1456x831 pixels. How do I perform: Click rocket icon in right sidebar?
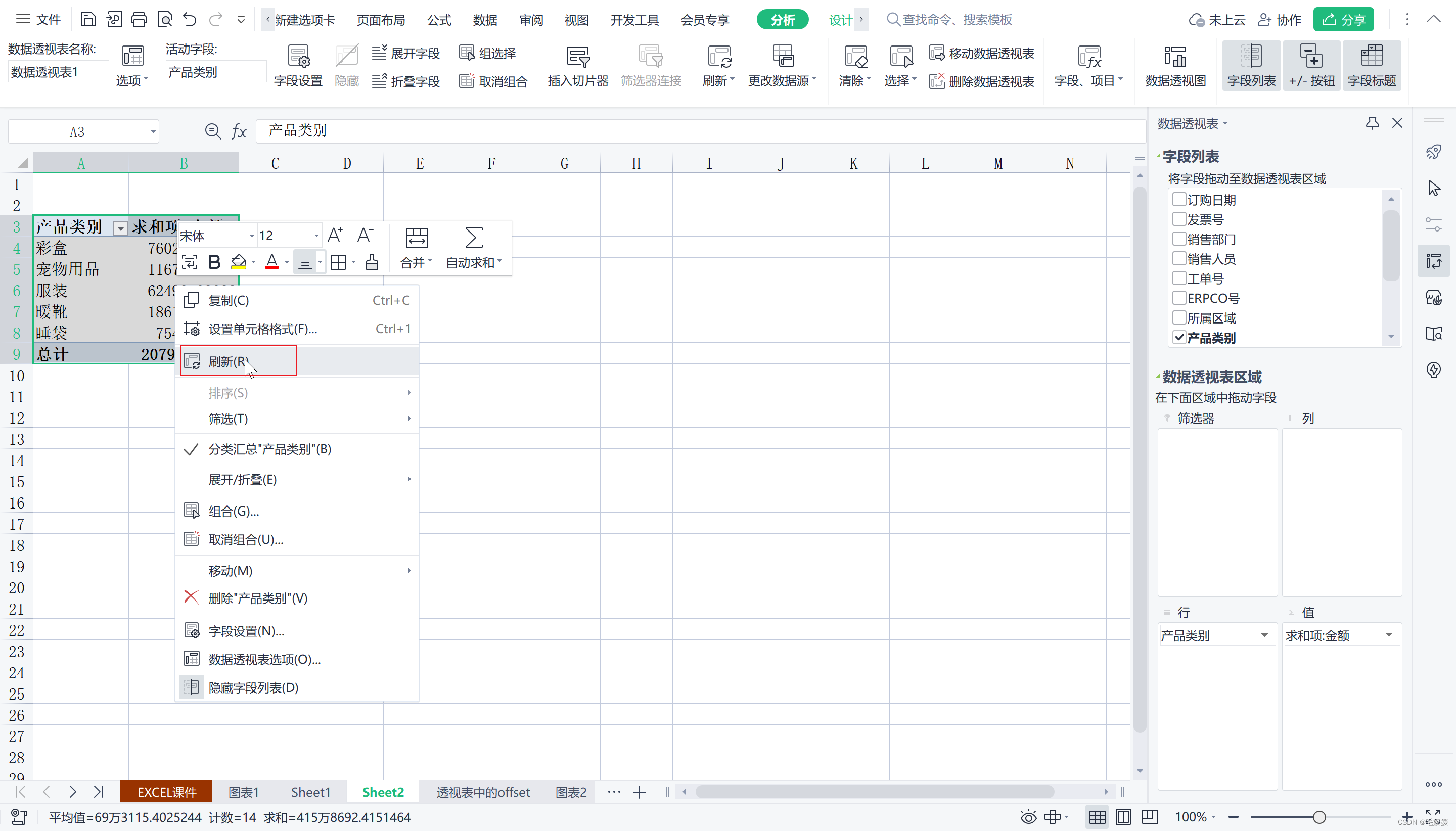1433,152
